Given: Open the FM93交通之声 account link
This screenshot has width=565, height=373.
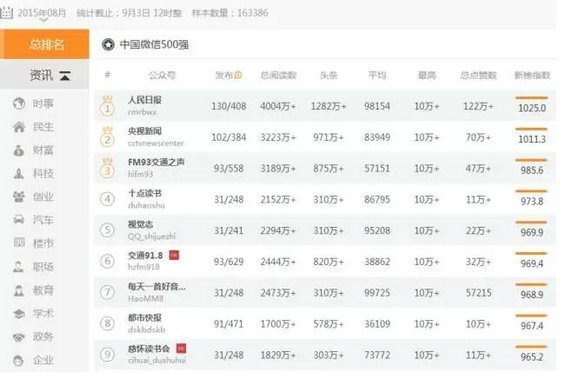Looking at the screenshot, I should tap(156, 162).
